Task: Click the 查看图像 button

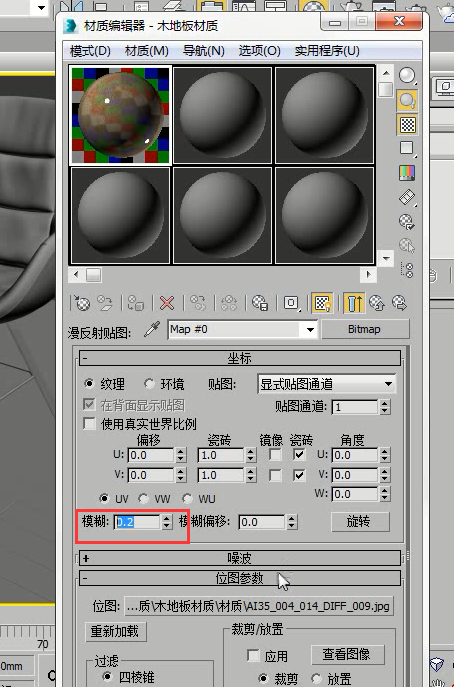Action: [x=347, y=655]
